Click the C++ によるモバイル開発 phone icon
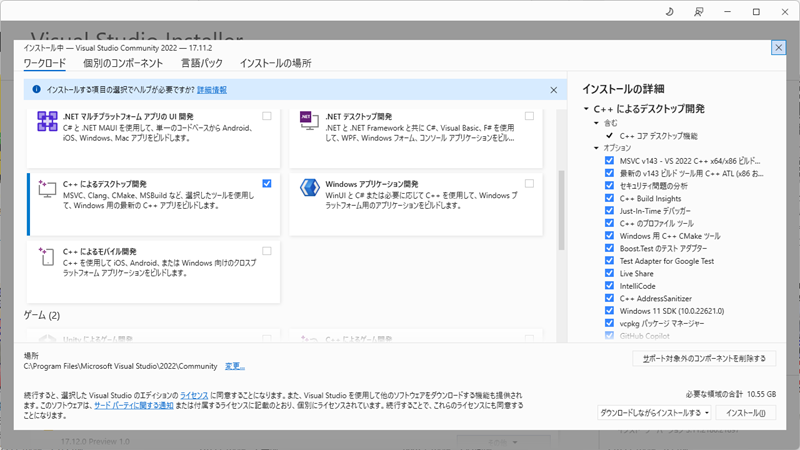This screenshot has height=450, width=800. (47, 256)
